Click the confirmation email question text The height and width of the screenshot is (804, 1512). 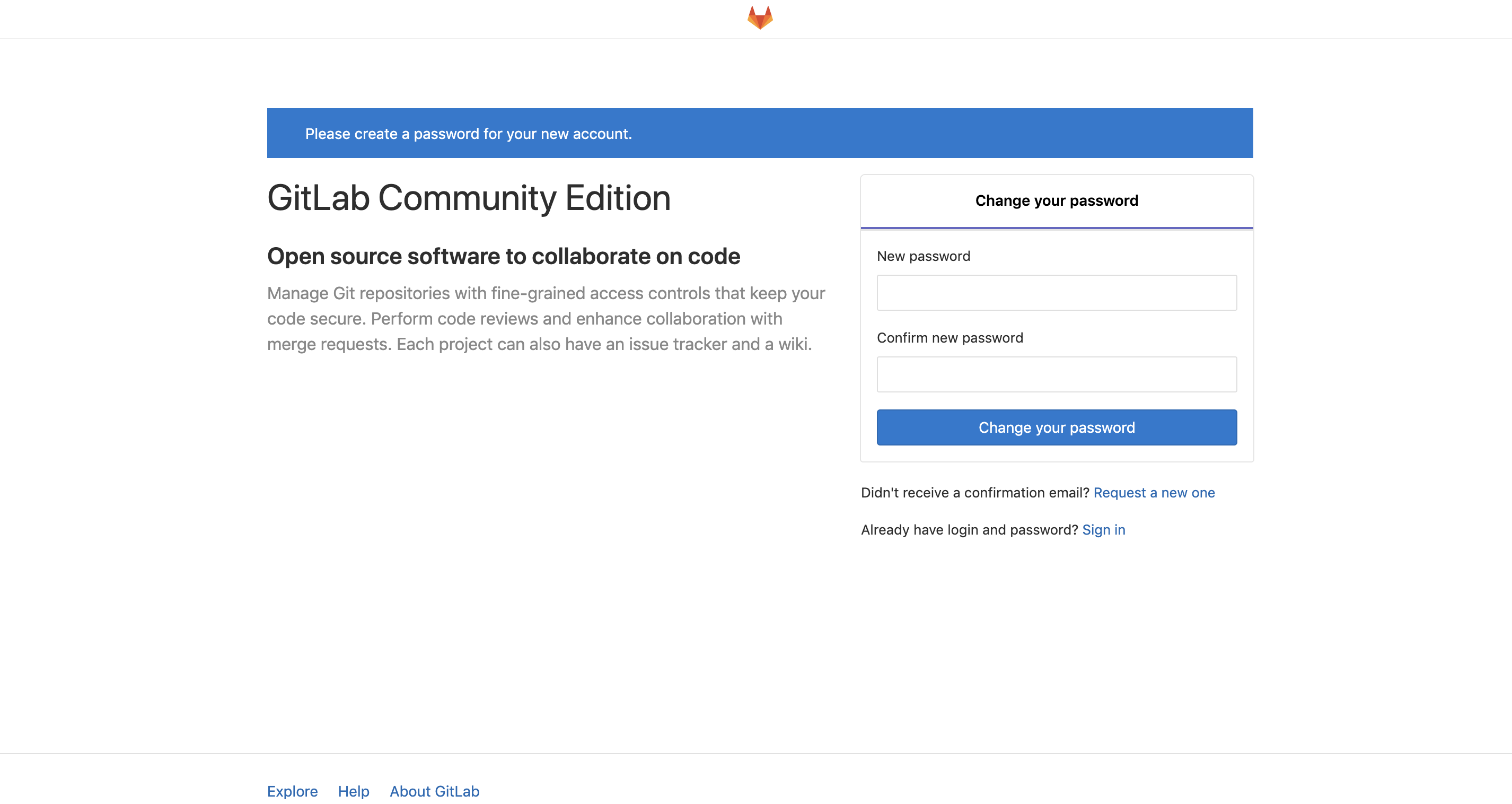click(x=974, y=493)
